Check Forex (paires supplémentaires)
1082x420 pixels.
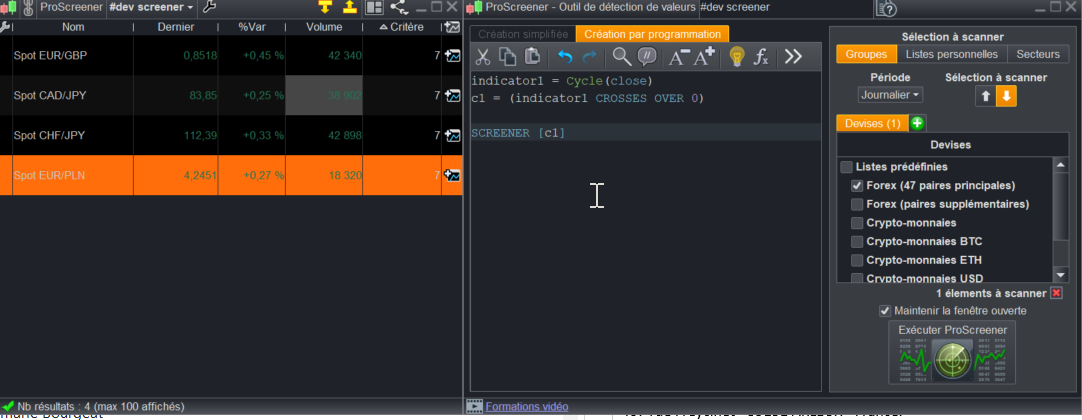pyautogui.click(x=857, y=204)
